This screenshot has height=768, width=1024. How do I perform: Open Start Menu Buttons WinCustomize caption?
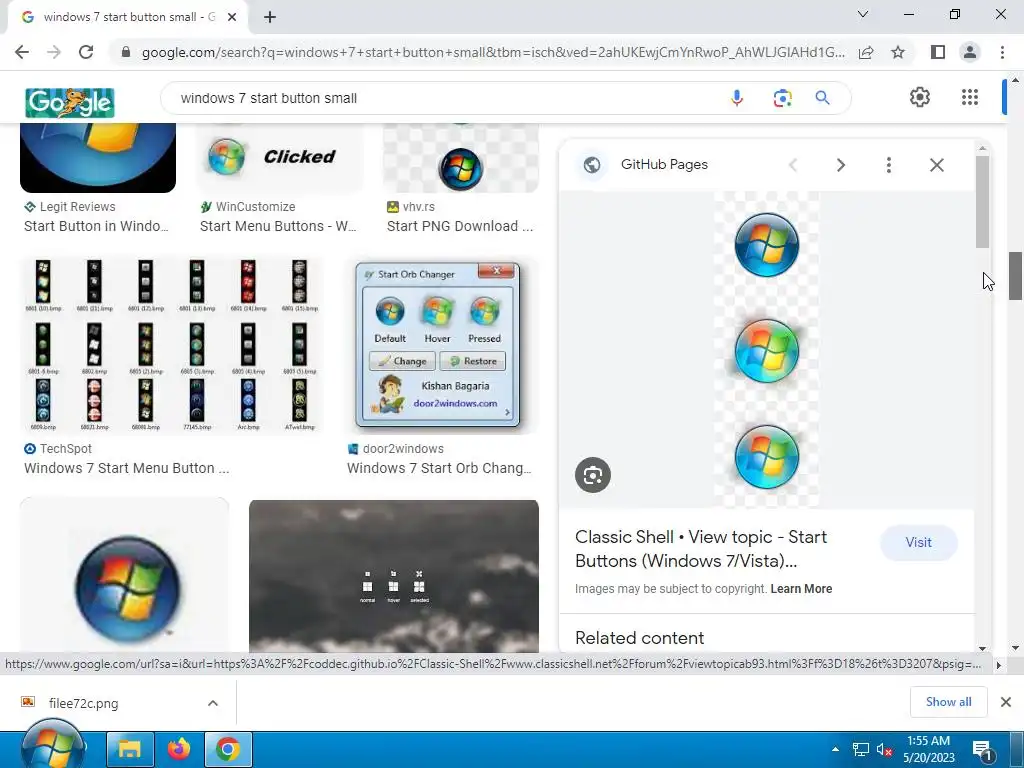coord(278,226)
